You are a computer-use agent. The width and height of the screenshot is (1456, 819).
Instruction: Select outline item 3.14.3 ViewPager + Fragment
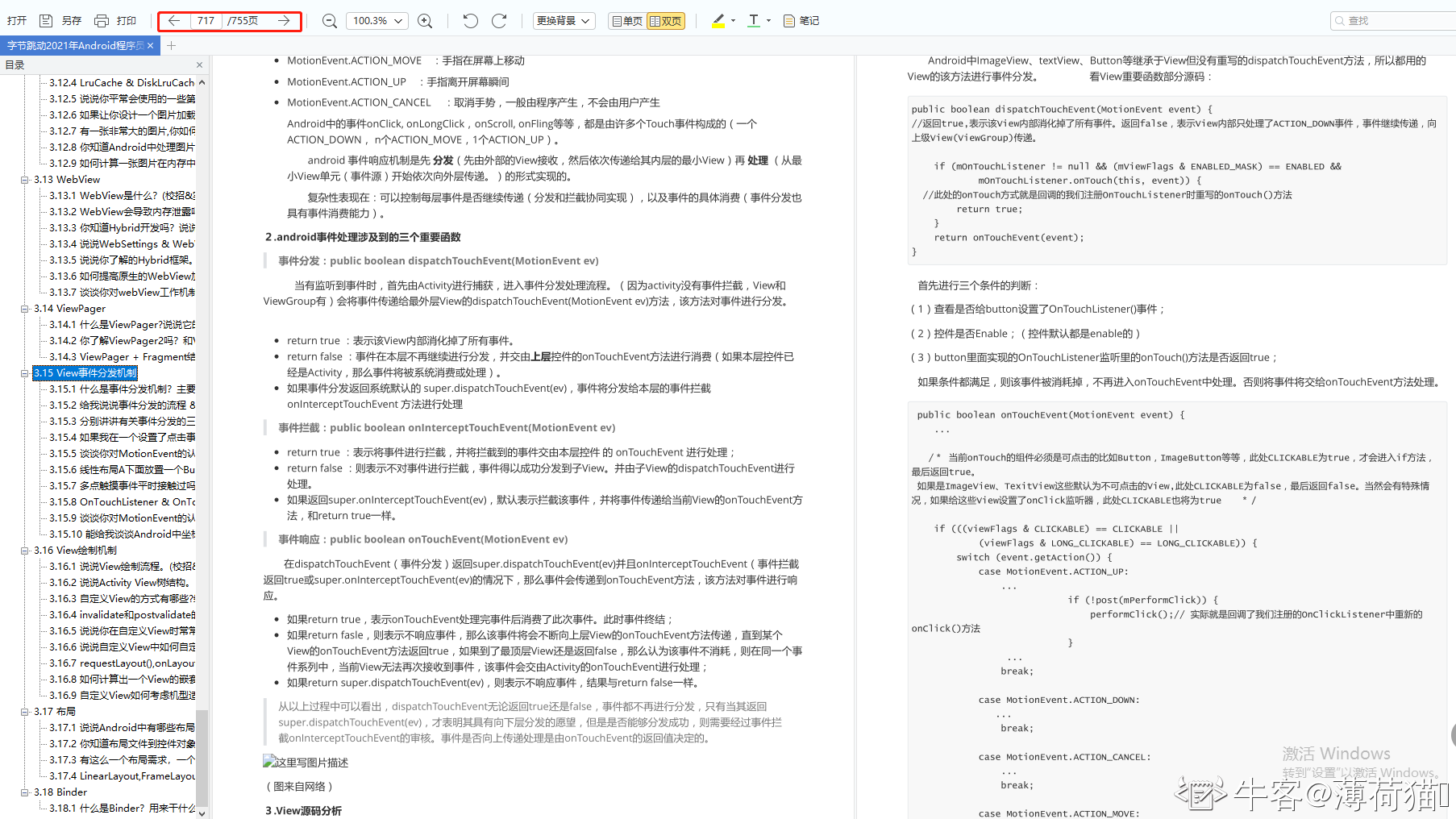tap(122, 357)
